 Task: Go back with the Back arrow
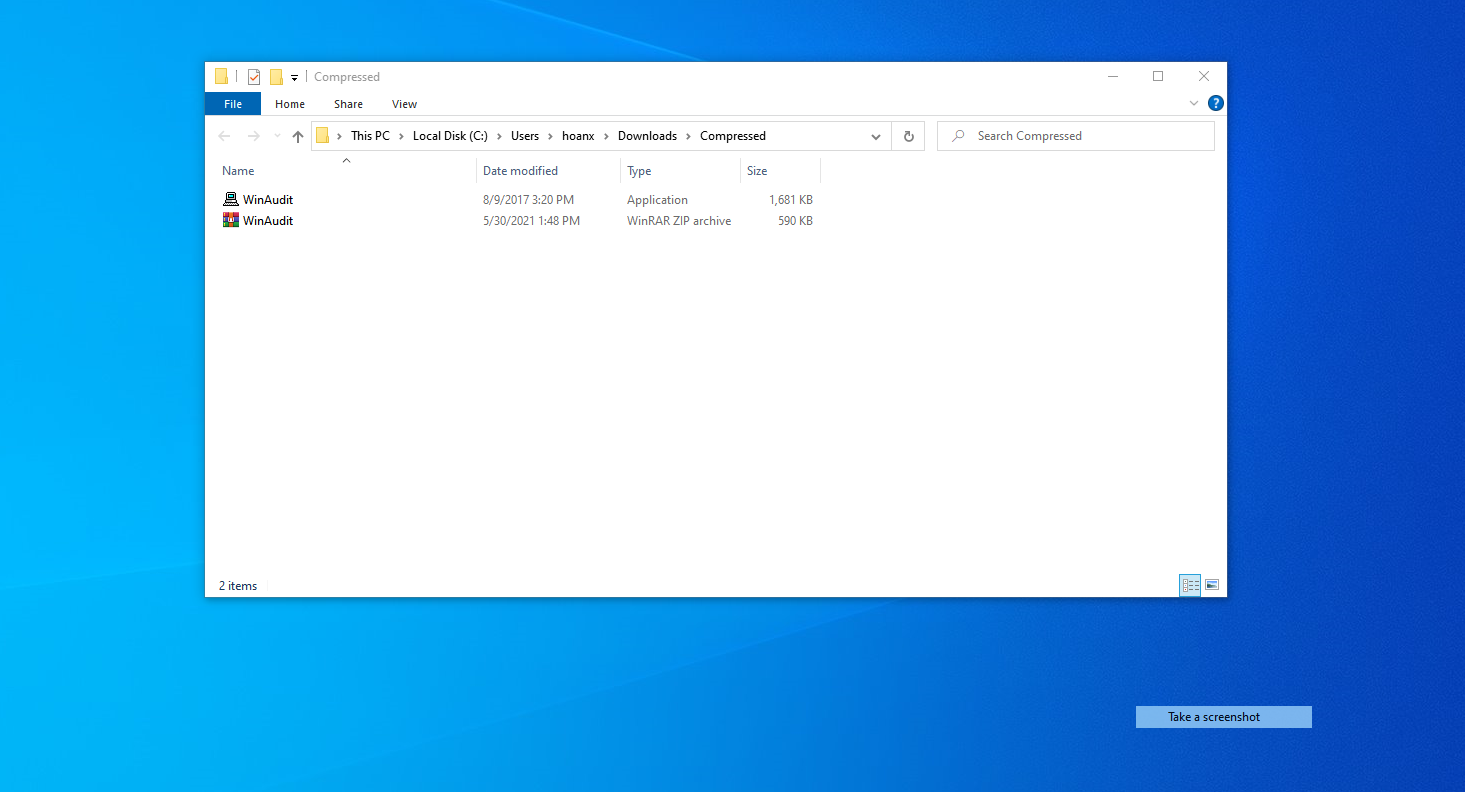[x=224, y=136]
